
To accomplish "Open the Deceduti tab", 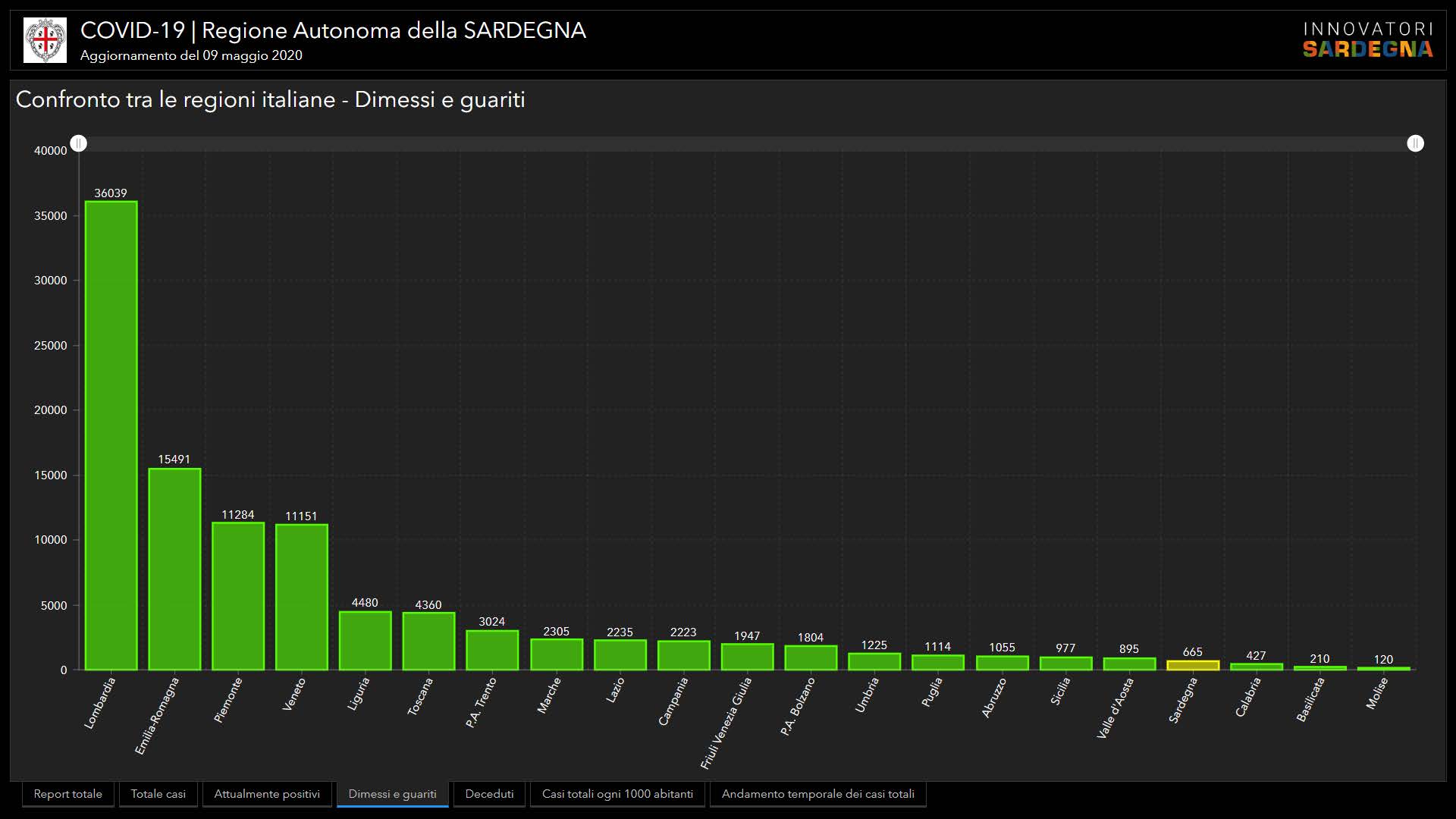I will pos(489,794).
